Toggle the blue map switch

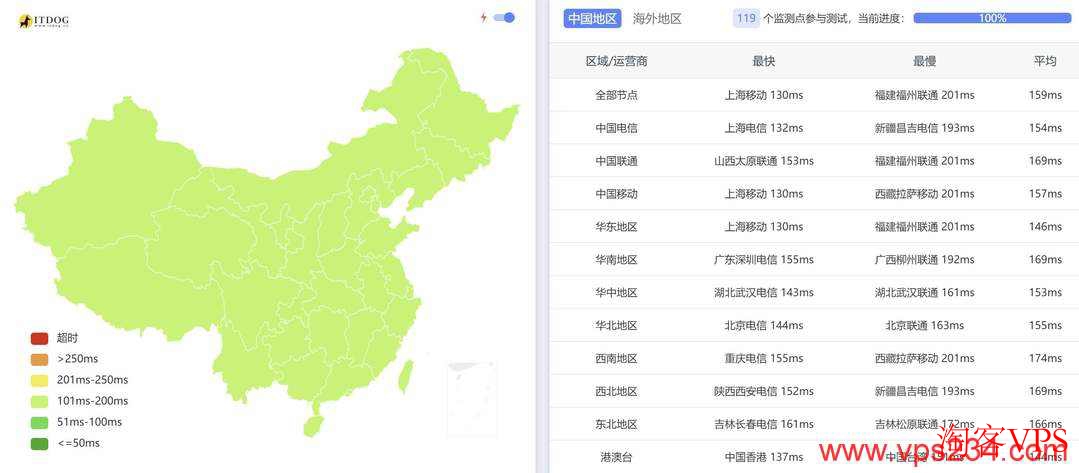(x=504, y=18)
